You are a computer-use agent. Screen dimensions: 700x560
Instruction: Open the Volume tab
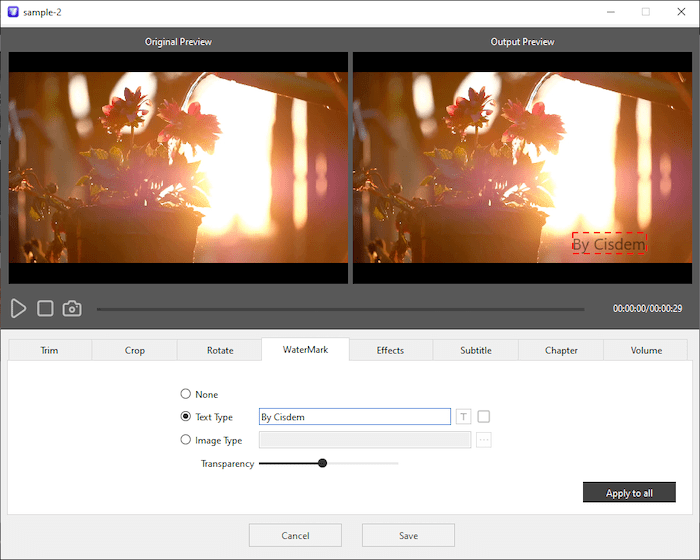click(x=646, y=350)
